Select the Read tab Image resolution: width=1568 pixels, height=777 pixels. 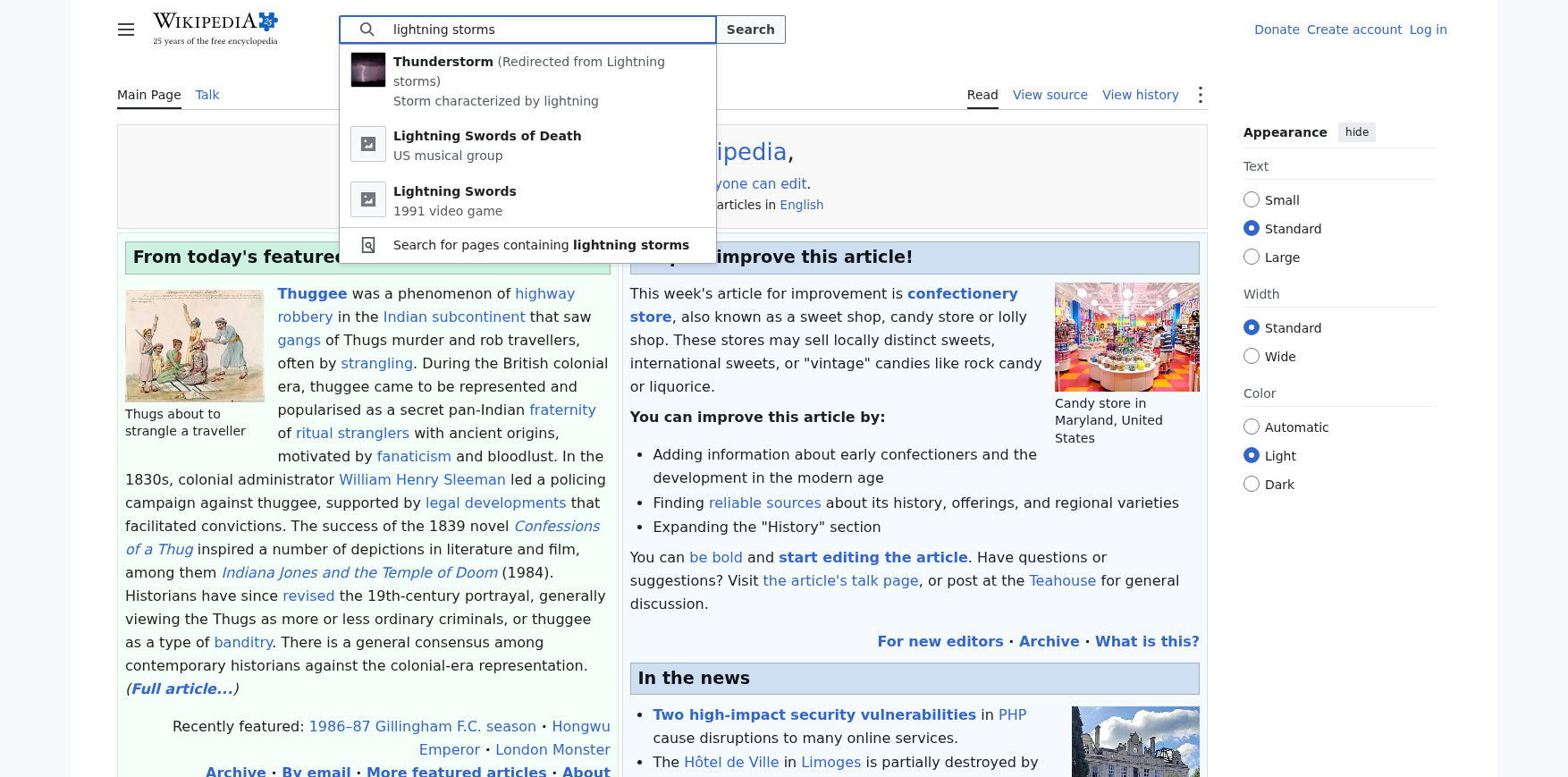(x=982, y=95)
